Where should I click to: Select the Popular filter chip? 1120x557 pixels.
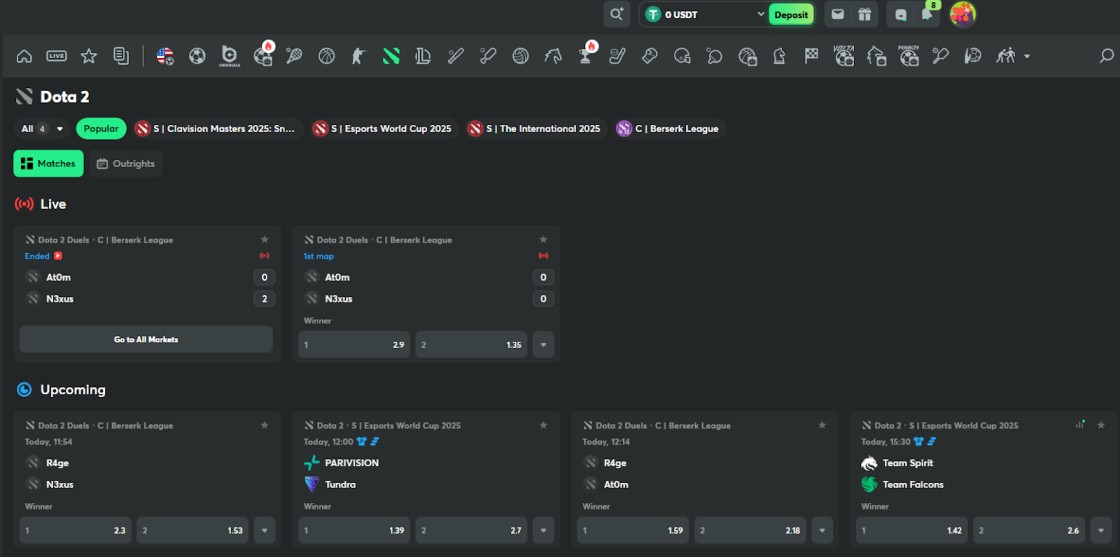tap(101, 129)
